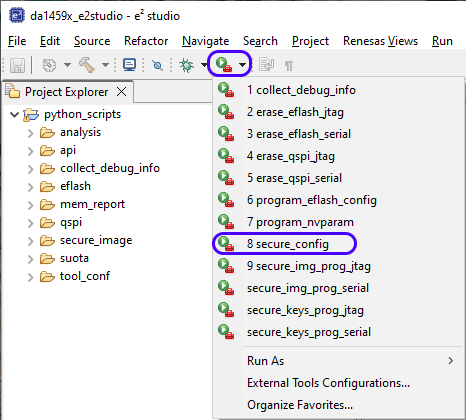Click the skip breakpoints icon
The image size is (466, 420).
(x=157, y=65)
